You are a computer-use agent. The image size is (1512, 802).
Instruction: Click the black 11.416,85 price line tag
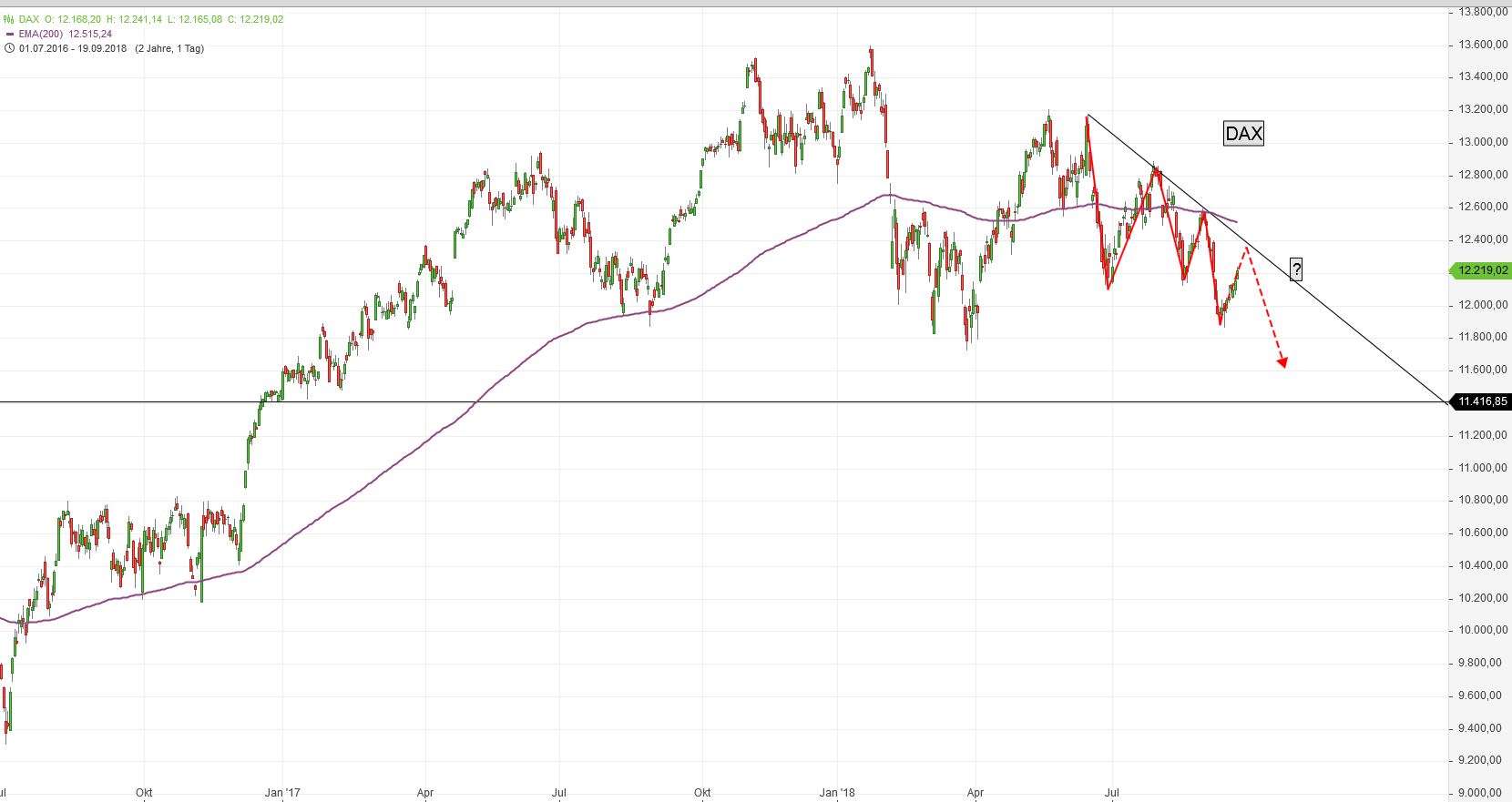[1482, 401]
